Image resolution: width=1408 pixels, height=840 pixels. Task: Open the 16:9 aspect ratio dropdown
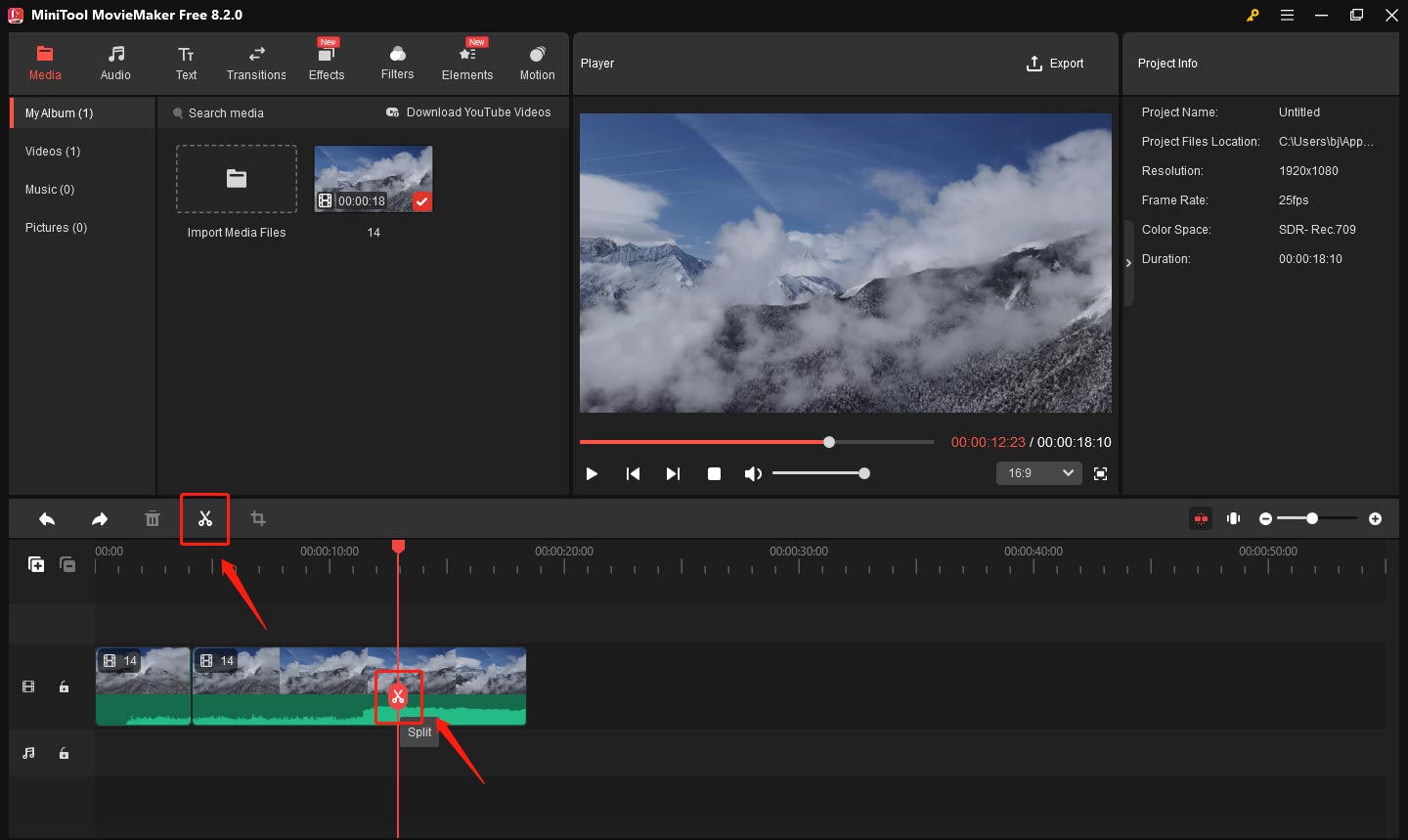1038,473
